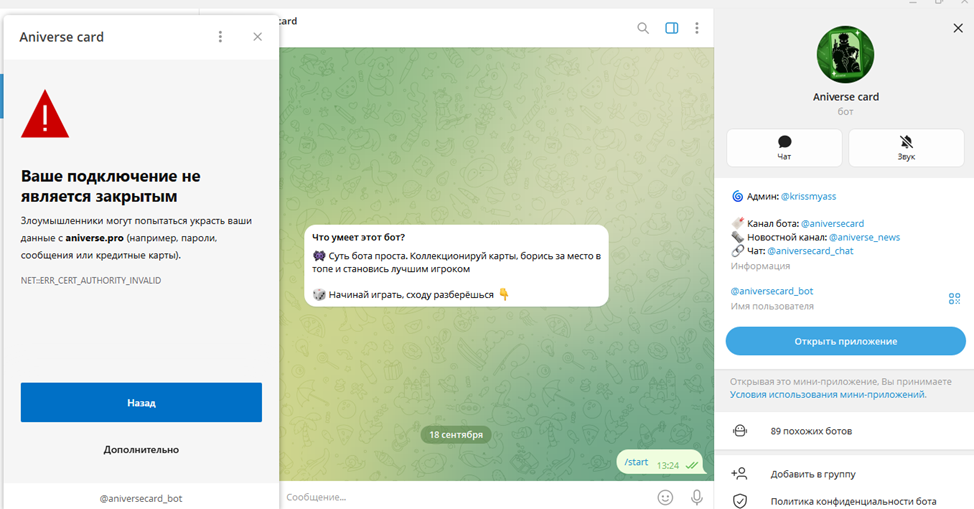Open @aniversecard channel link
The image size is (974, 509).
832,224
